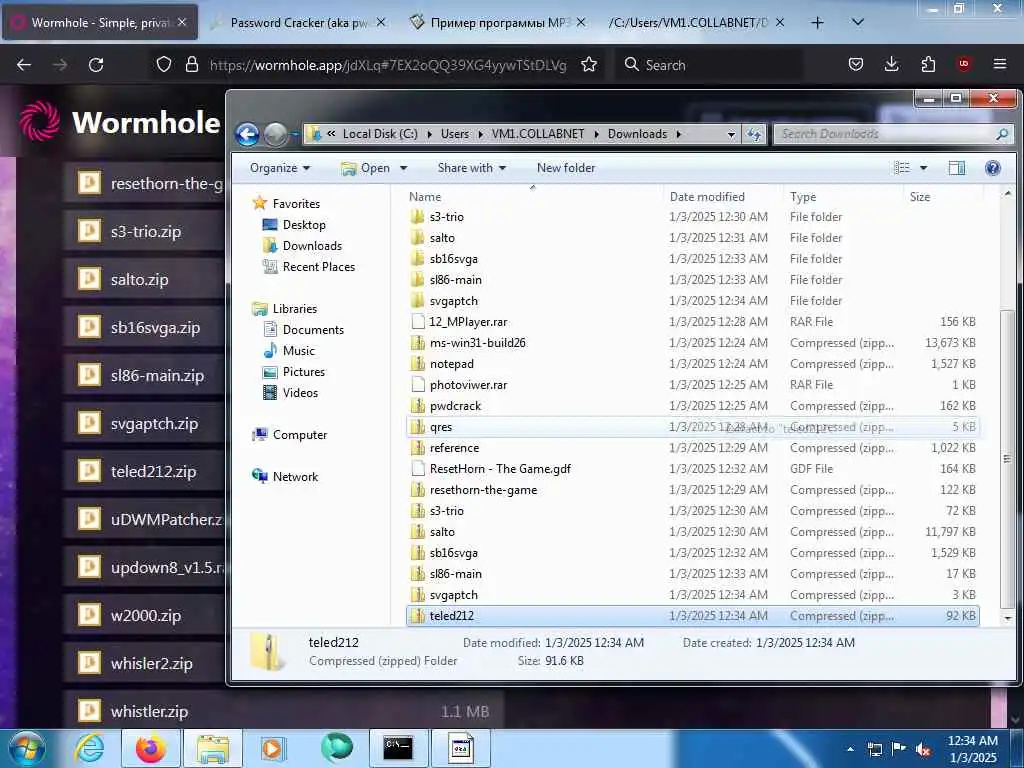Open Recent Places in navigation pane
This screenshot has width=1024, height=768.
click(x=319, y=266)
